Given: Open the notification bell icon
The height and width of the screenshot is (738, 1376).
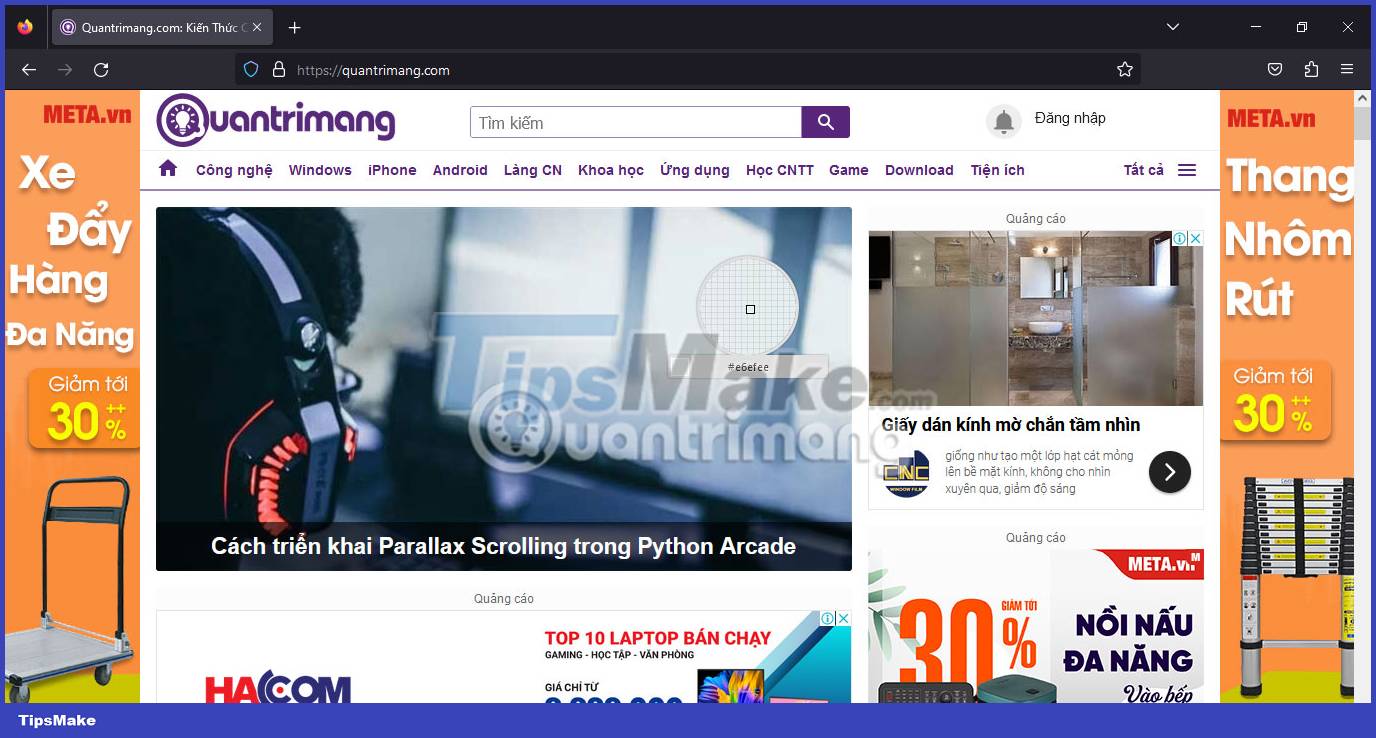Looking at the screenshot, I should [x=1004, y=122].
